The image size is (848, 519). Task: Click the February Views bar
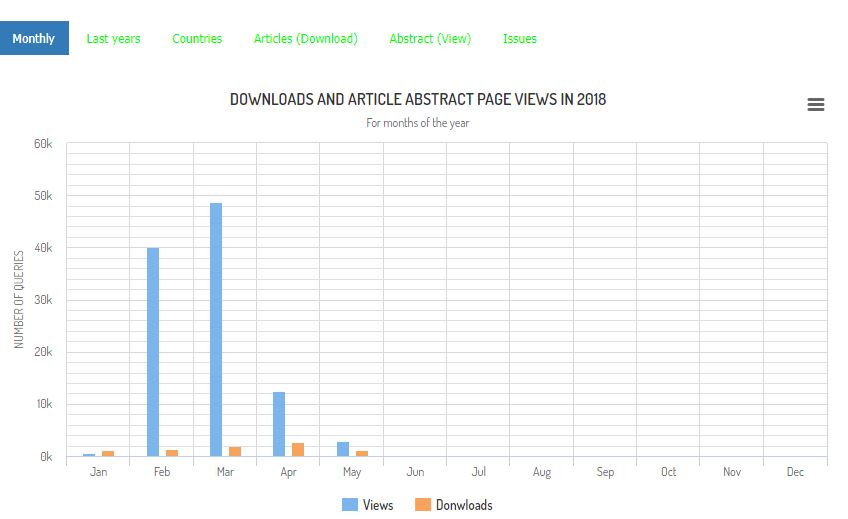tap(153, 352)
